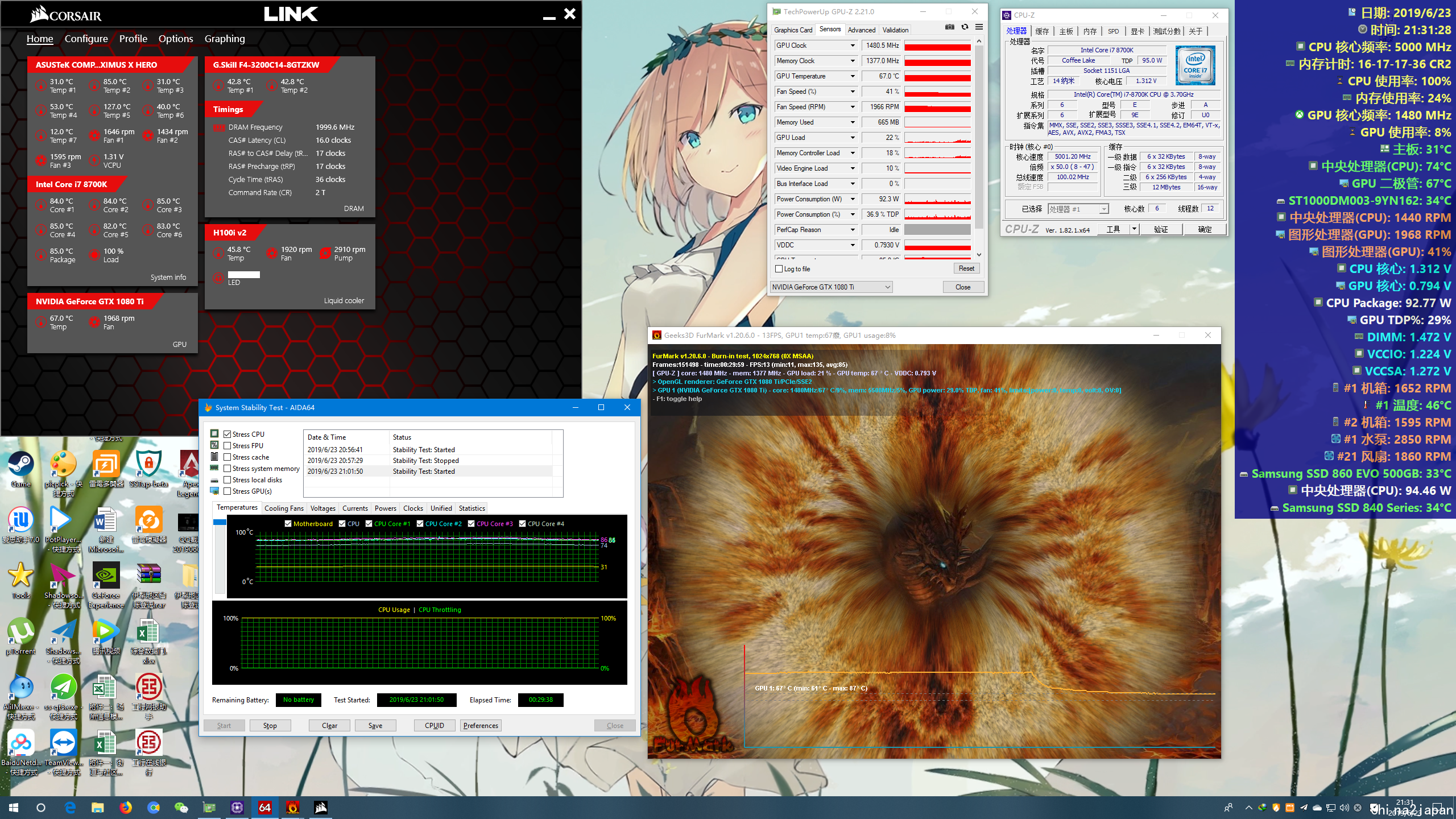Open File Explorer from taskbar
Viewport: 1456px width, 819px height.
[x=98, y=807]
